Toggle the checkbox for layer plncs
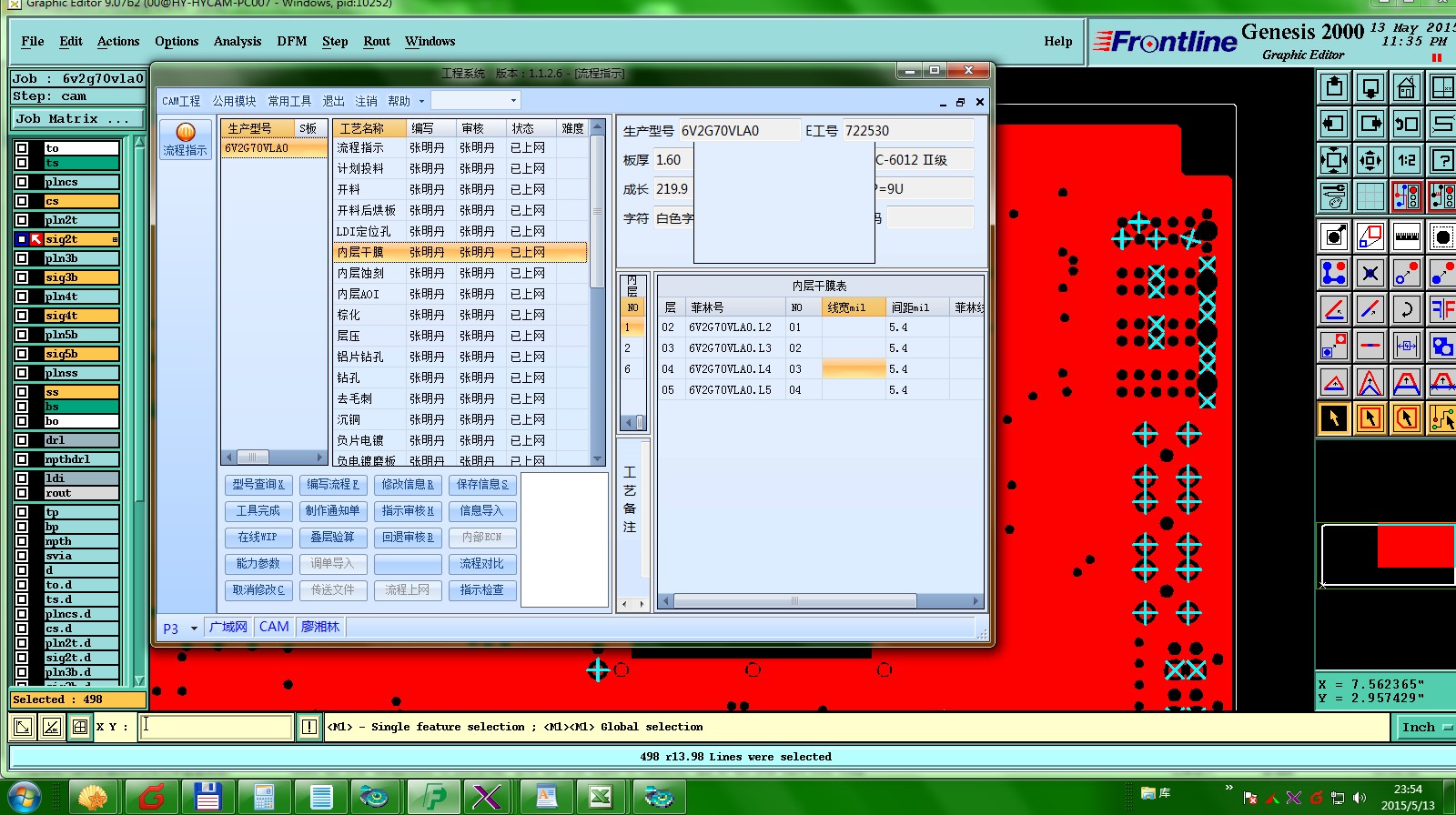Screen dimensions: 1456x815 (22, 182)
